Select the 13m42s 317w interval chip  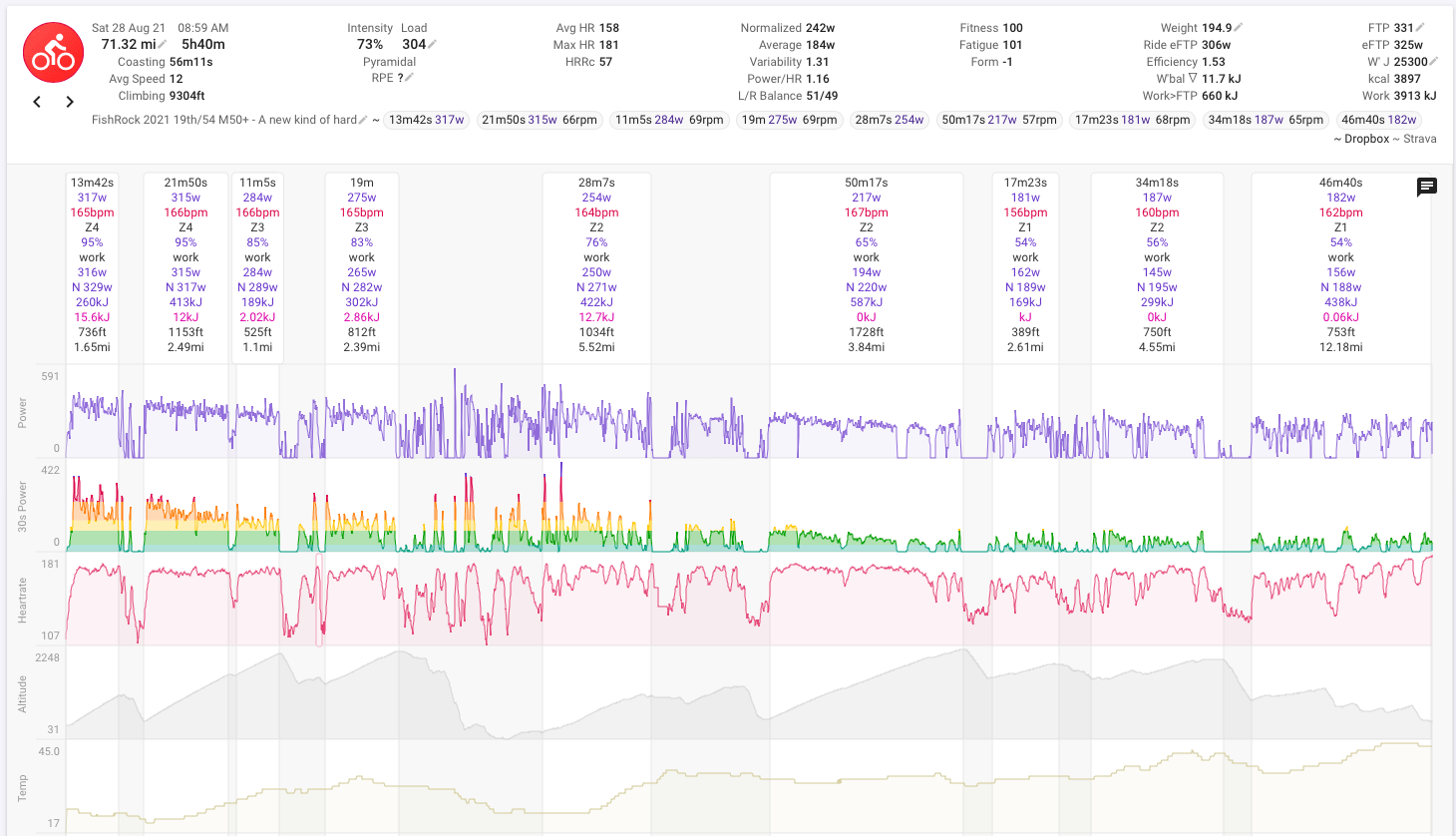426,120
